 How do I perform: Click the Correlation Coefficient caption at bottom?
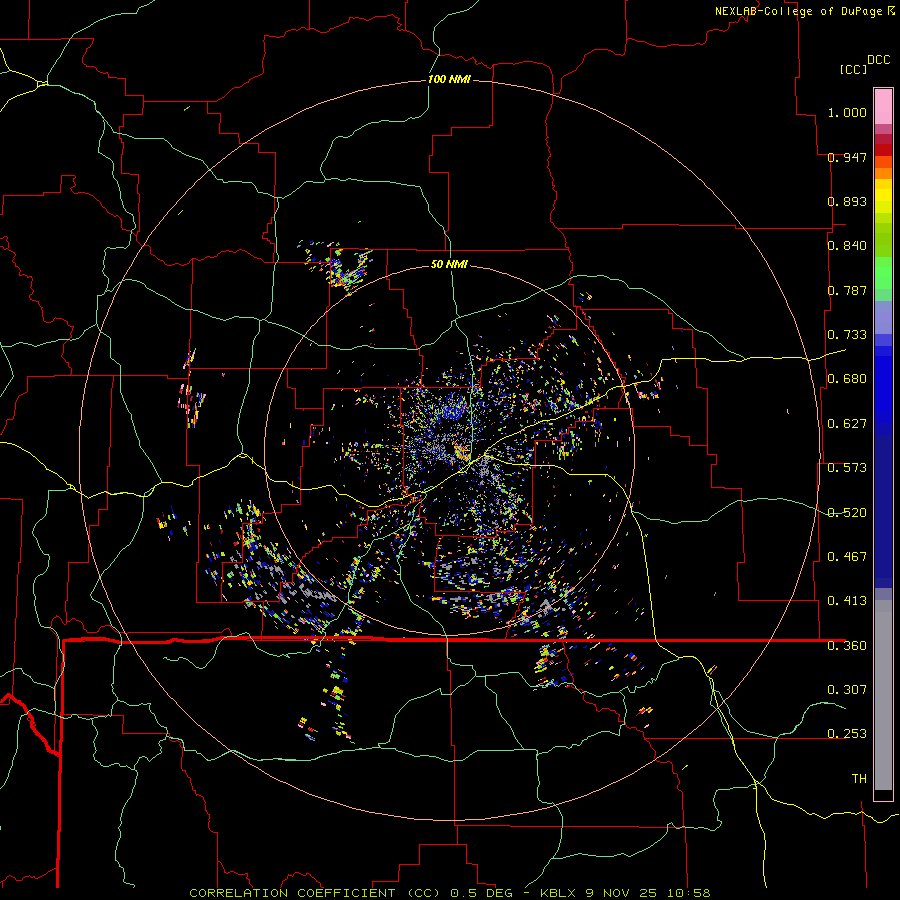[x=450, y=893]
